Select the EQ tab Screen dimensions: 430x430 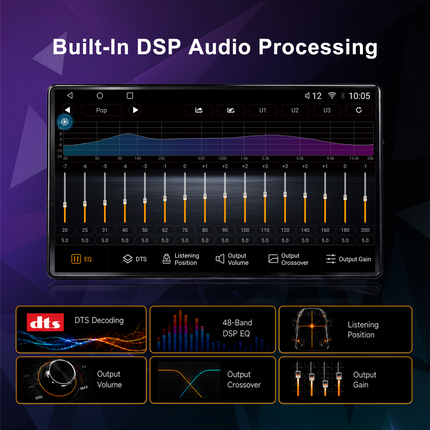pyautogui.click(x=81, y=259)
